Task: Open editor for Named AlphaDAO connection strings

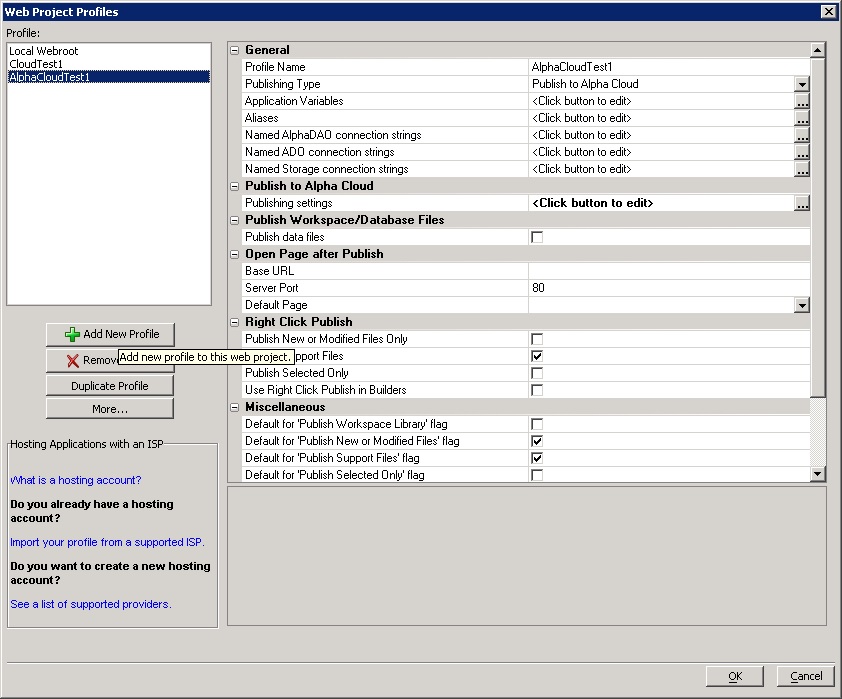Action: click(x=802, y=135)
